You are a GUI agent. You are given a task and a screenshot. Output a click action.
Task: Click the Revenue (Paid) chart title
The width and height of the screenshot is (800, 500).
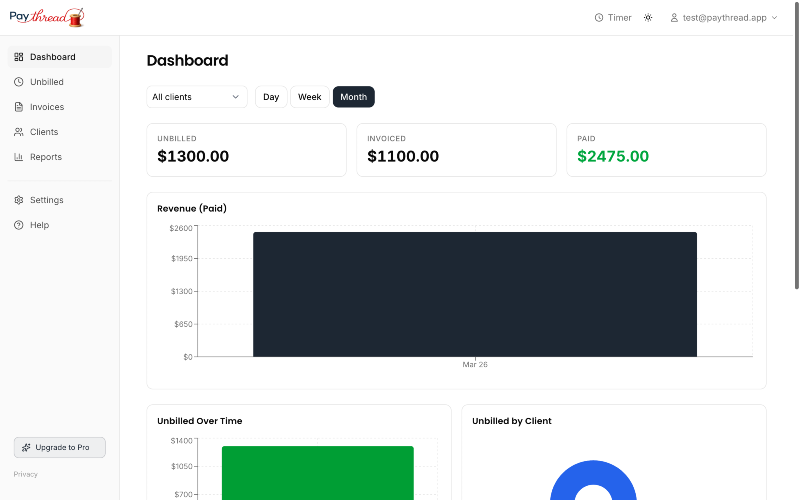[x=192, y=208]
